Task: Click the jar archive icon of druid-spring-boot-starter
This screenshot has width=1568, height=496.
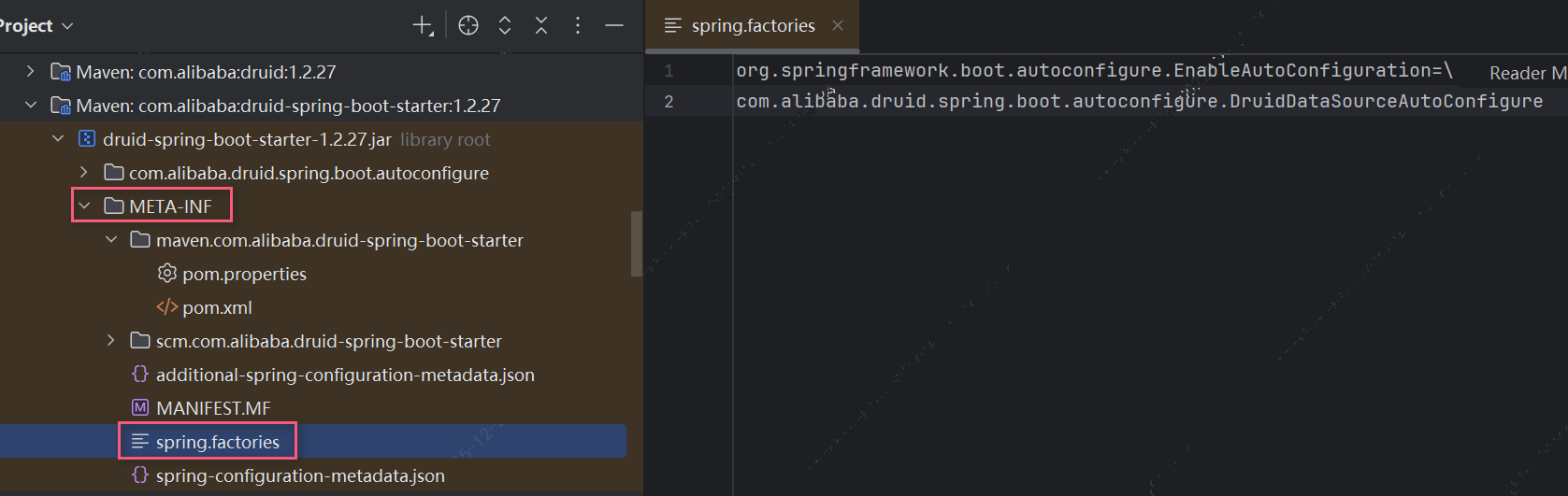Action: coord(87,139)
